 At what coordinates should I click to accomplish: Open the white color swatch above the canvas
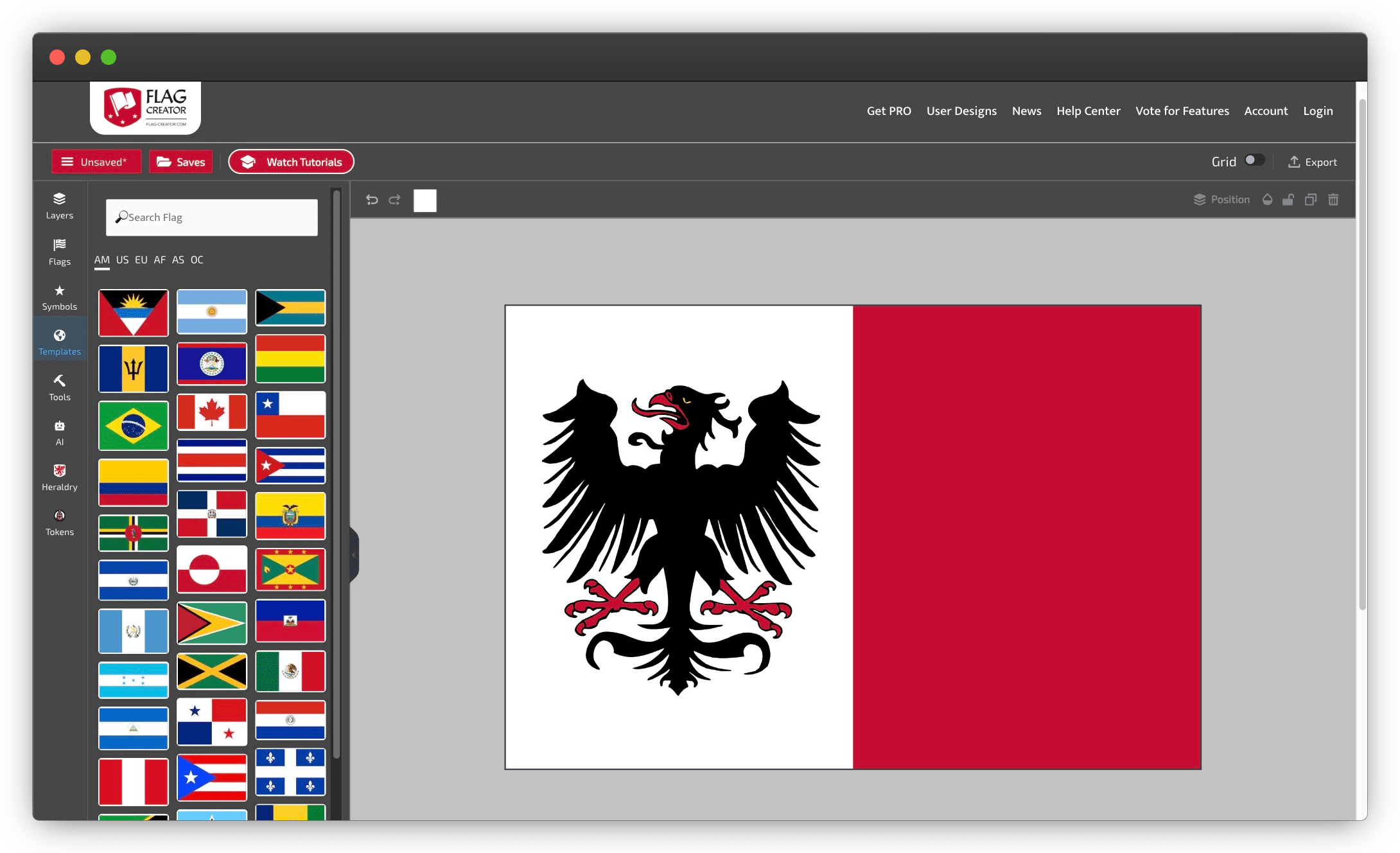(x=424, y=200)
